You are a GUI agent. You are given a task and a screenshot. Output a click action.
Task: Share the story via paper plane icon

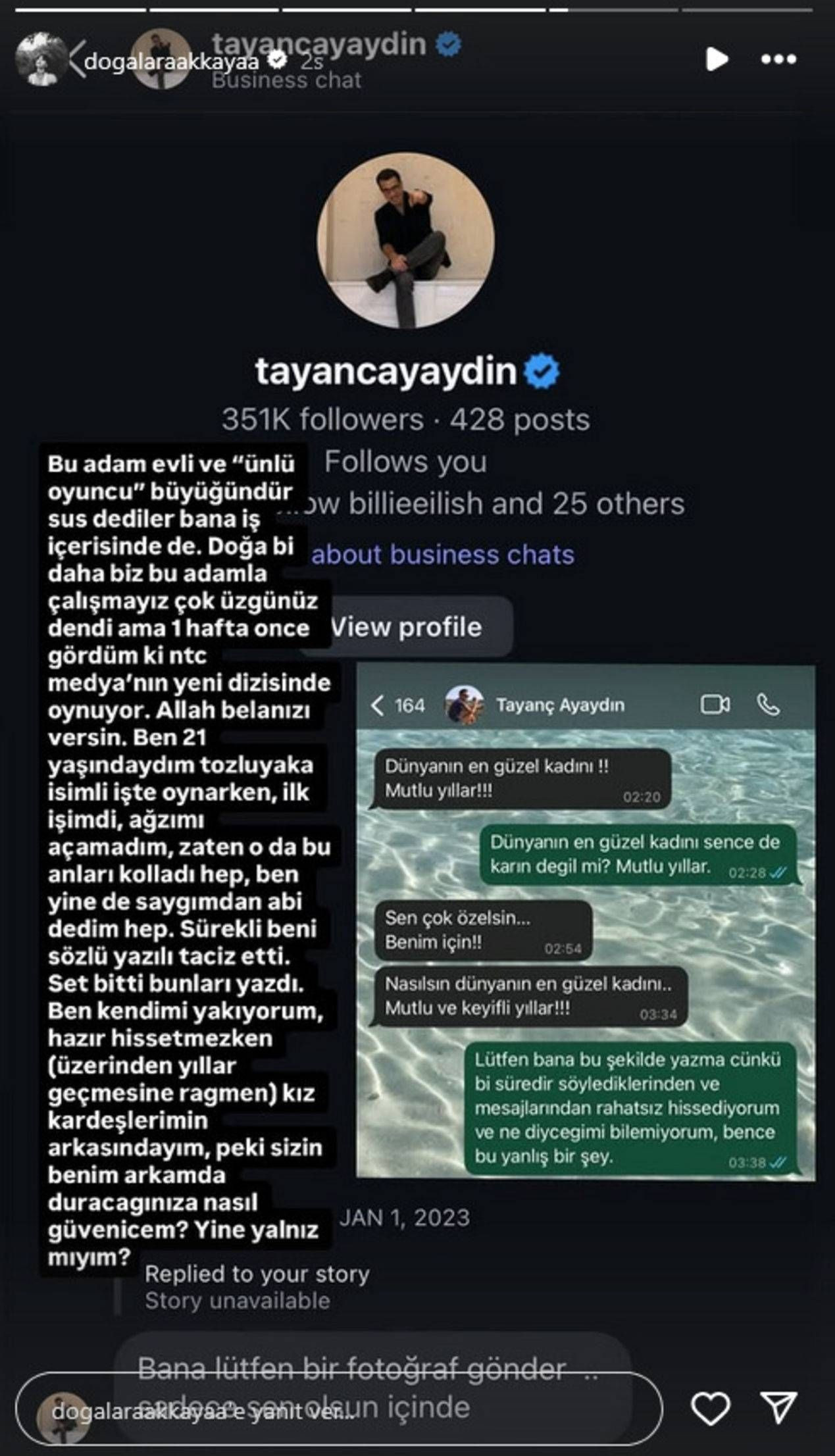point(779,1407)
